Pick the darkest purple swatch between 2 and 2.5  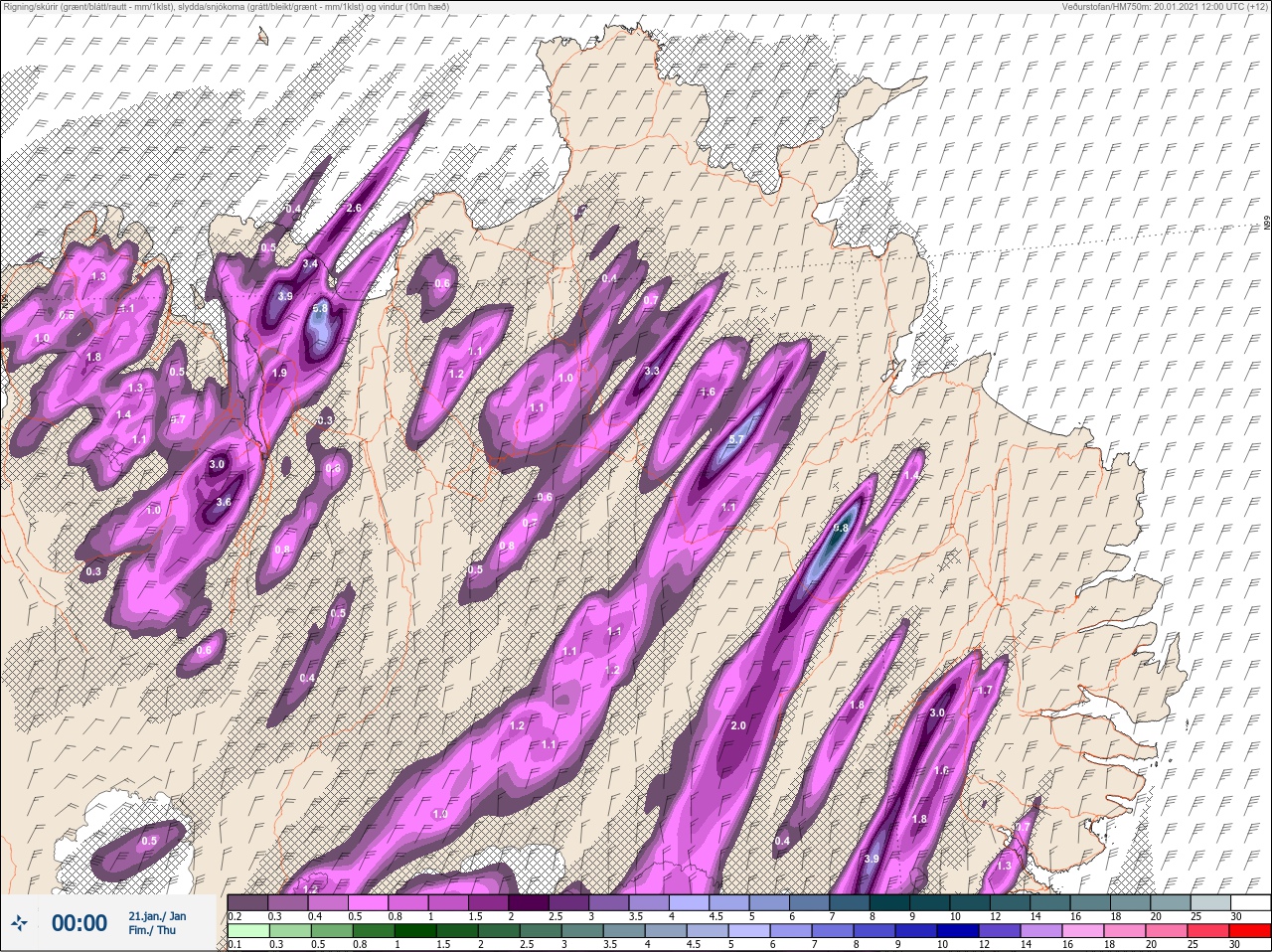pyautogui.click(x=530, y=902)
